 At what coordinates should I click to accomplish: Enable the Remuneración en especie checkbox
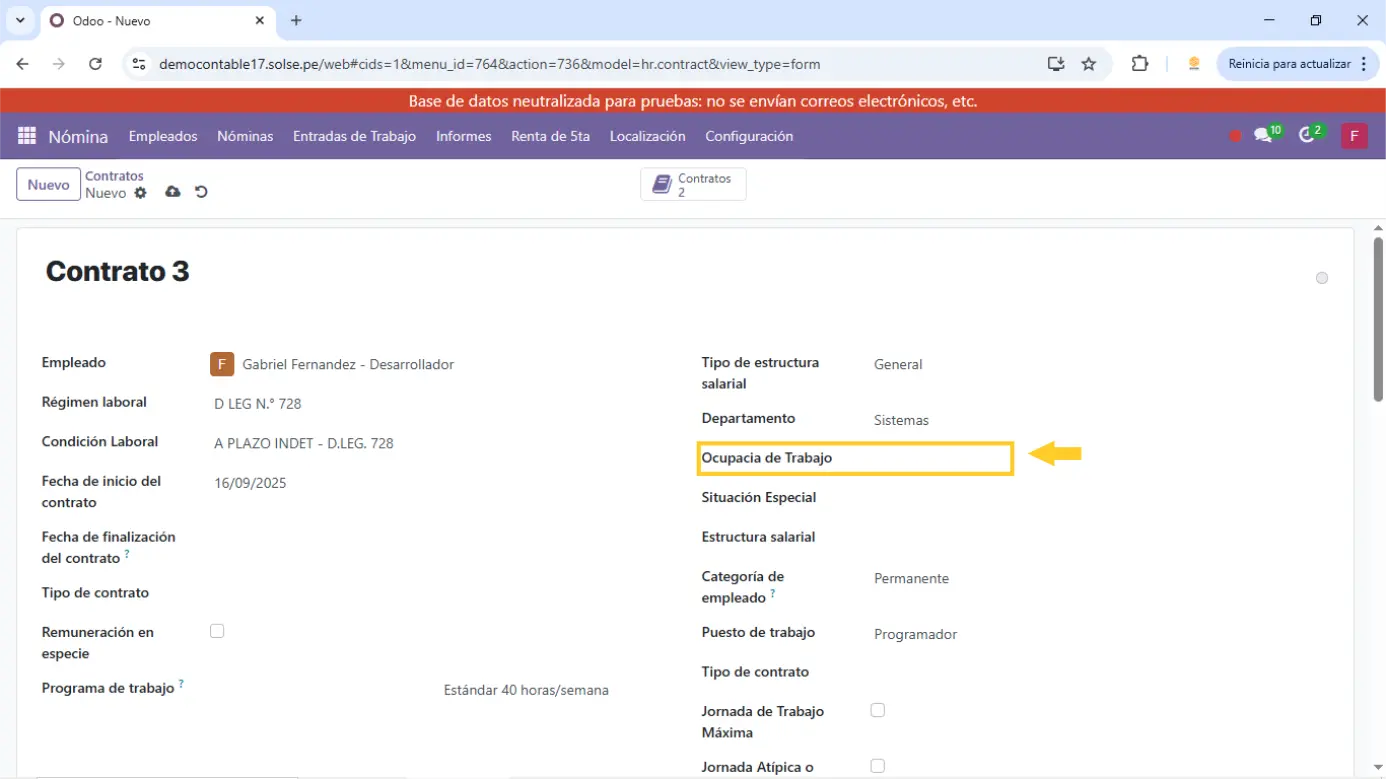[217, 631]
